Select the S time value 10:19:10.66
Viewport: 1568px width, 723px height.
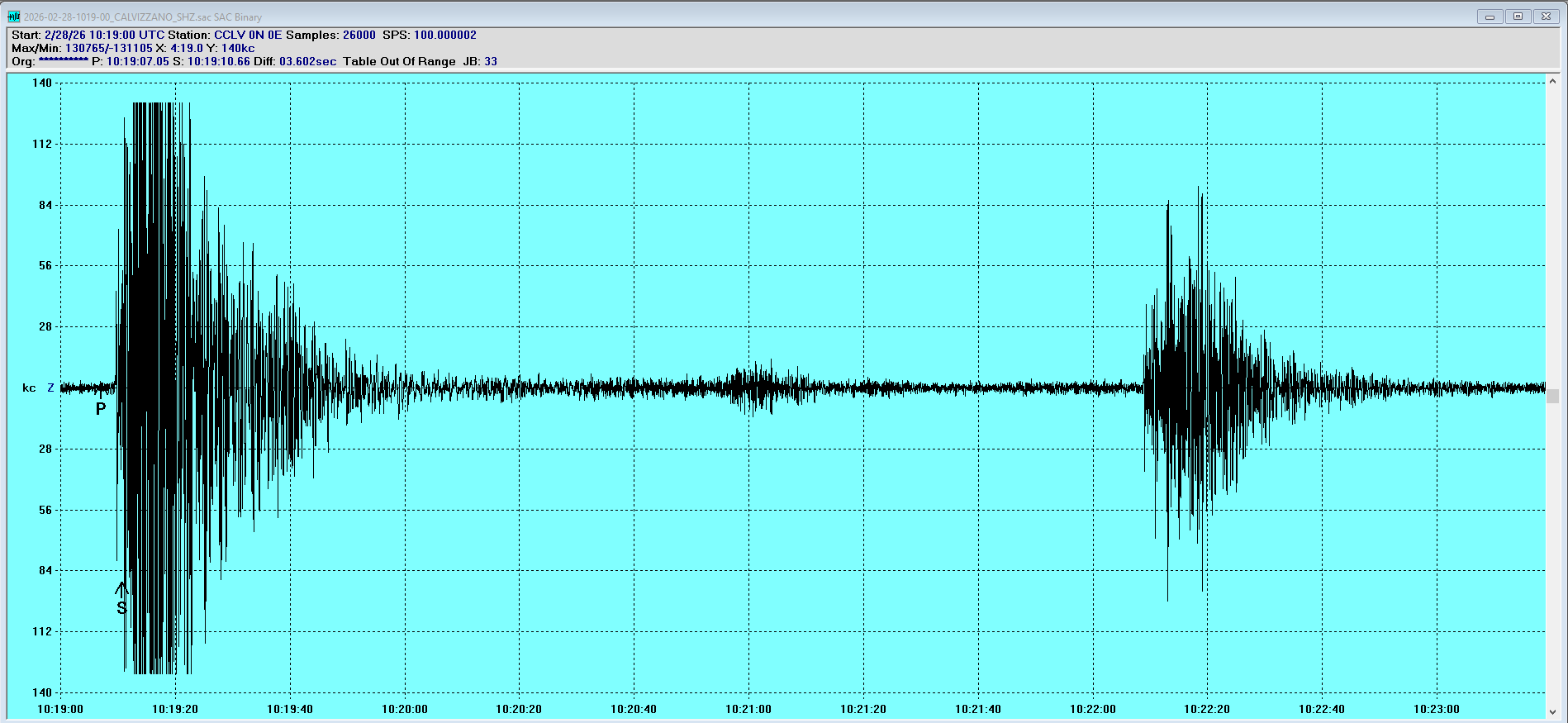tap(218, 61)
